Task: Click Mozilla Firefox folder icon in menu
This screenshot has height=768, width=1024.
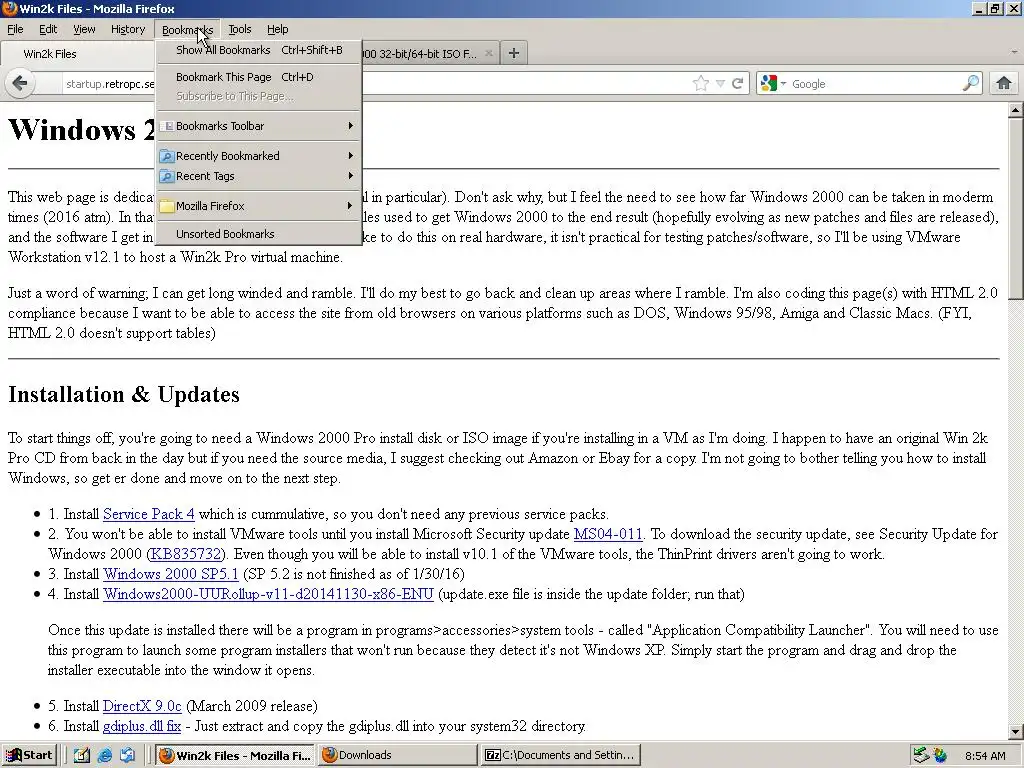Action: tap(167, 206)
